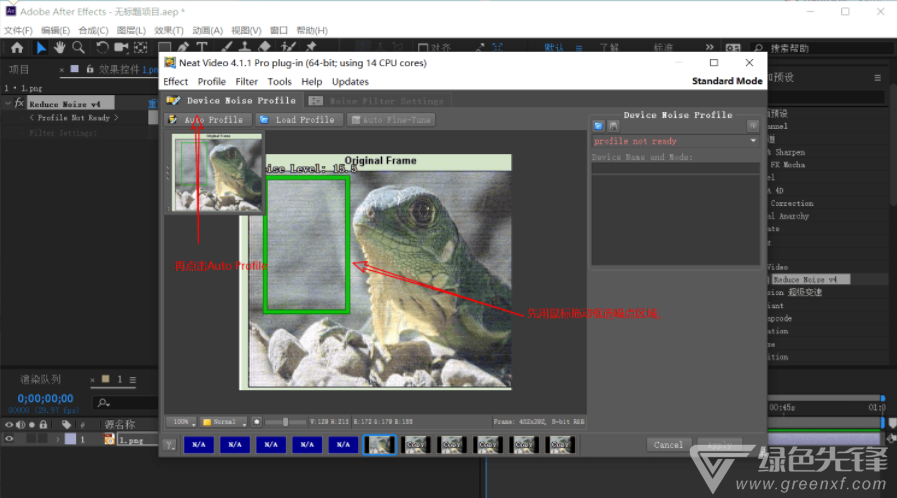The width and height of the screenshot is (897, 498).
Task: Click the small preview thumbnail of the iguana
Action: click(x=217, y=173)
